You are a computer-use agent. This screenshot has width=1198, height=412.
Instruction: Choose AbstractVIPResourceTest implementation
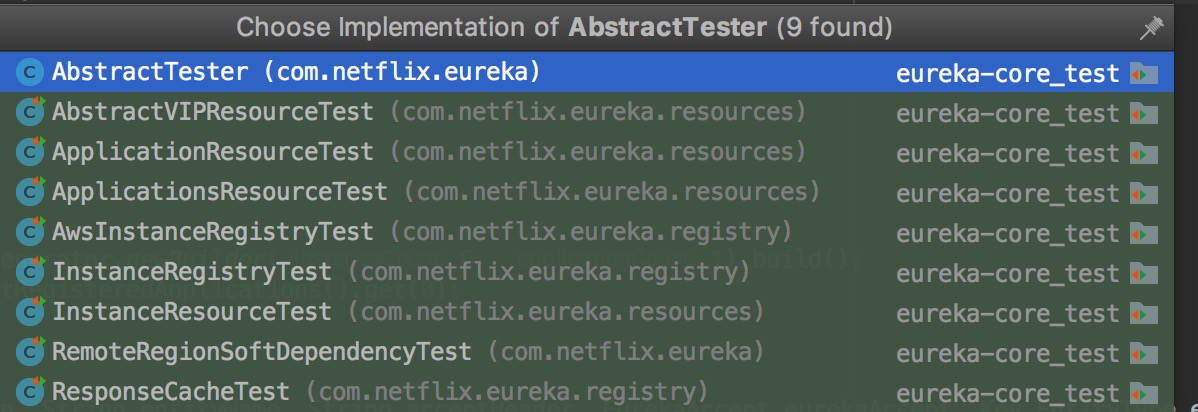(212, 113)
